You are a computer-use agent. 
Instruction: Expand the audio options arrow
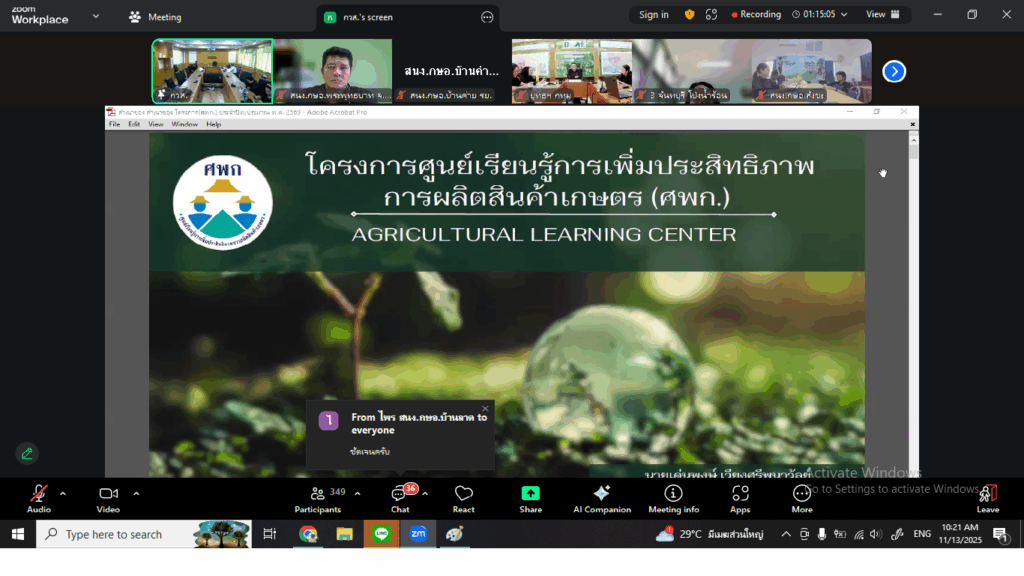[x=63, y=493]
